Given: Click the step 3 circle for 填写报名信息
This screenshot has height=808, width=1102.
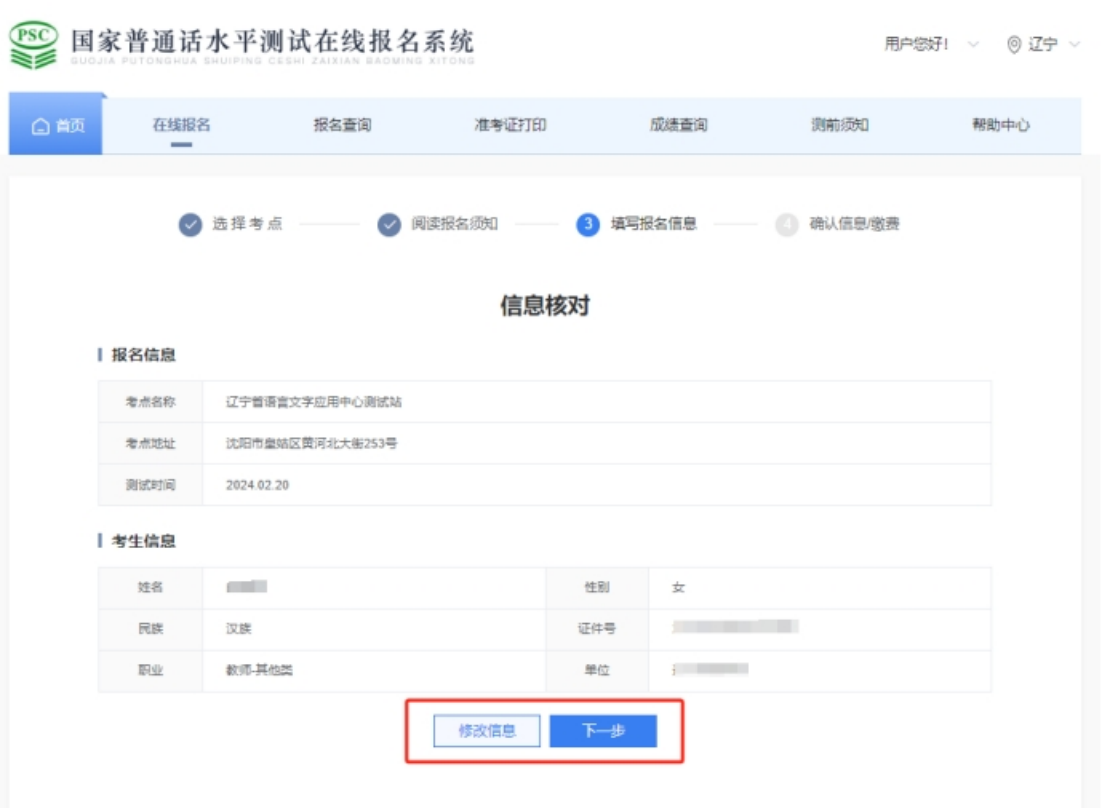Looking at the screenshot, I should pos(588,225).
